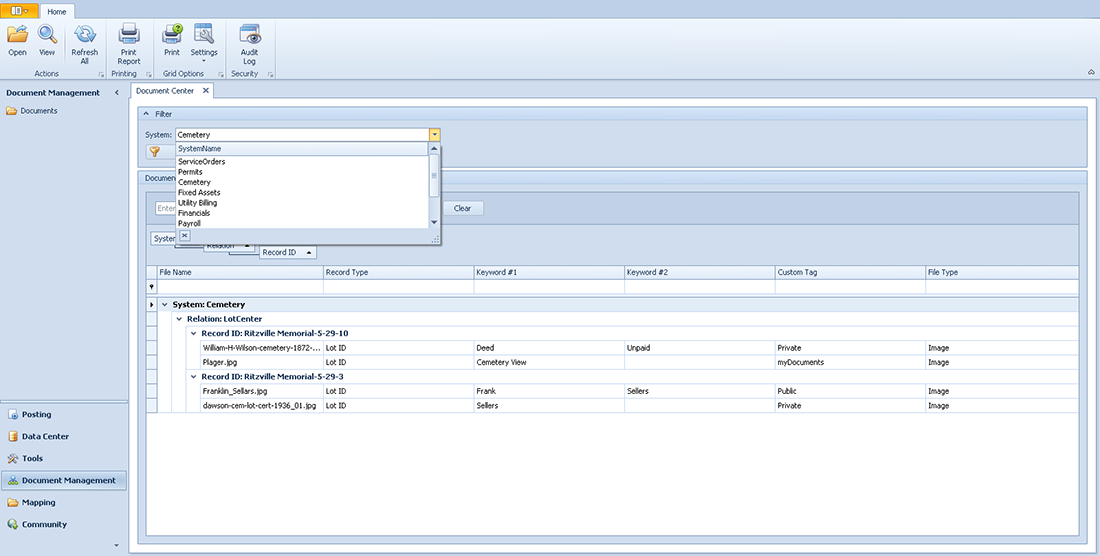Click the SystemName header in dropdown
The image size is (1100, 556).
coord(302,149)
